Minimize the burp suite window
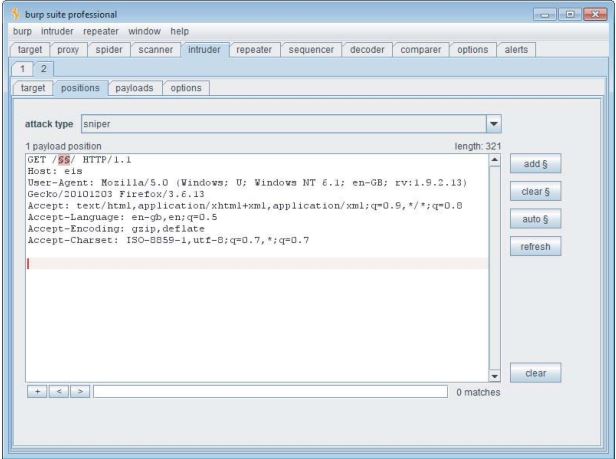The width and height of the screenshot is (616, 459). (x=545, y=15)
